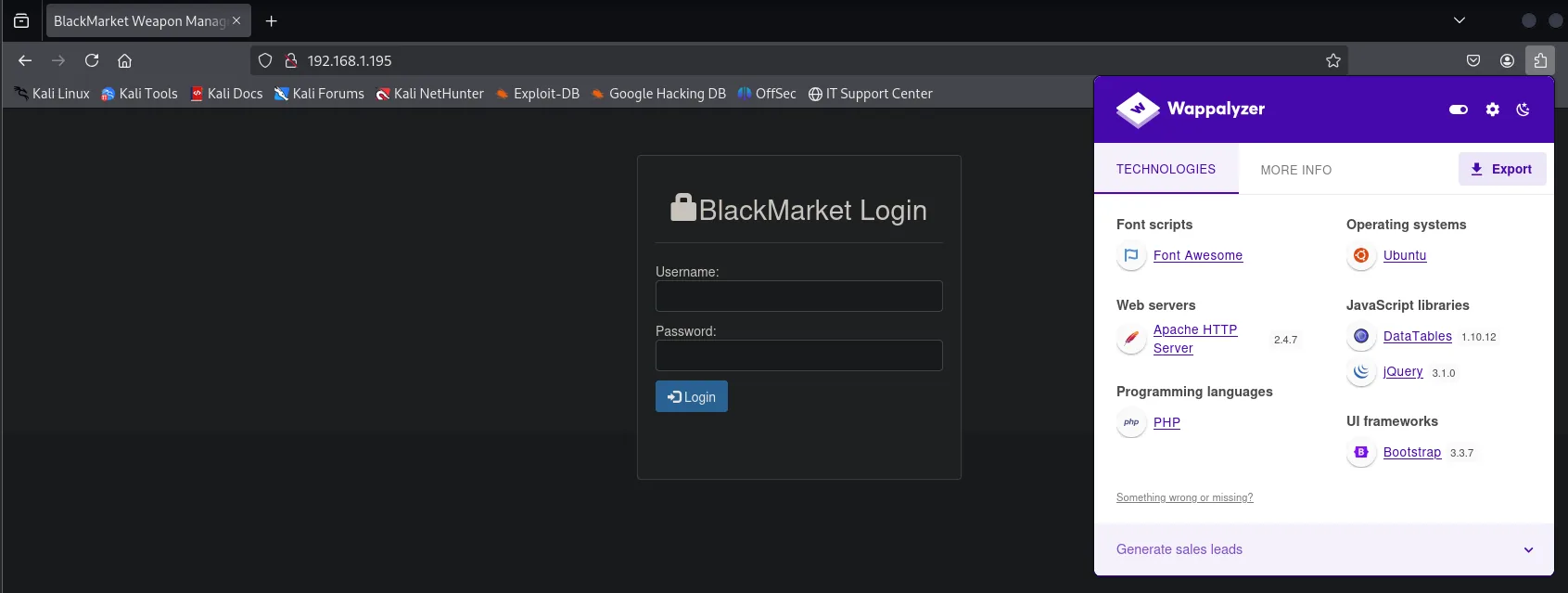Screen dimensions: 1568x593
Task: Open Wappalyzer settings gear
Action: click(1492, 110)
